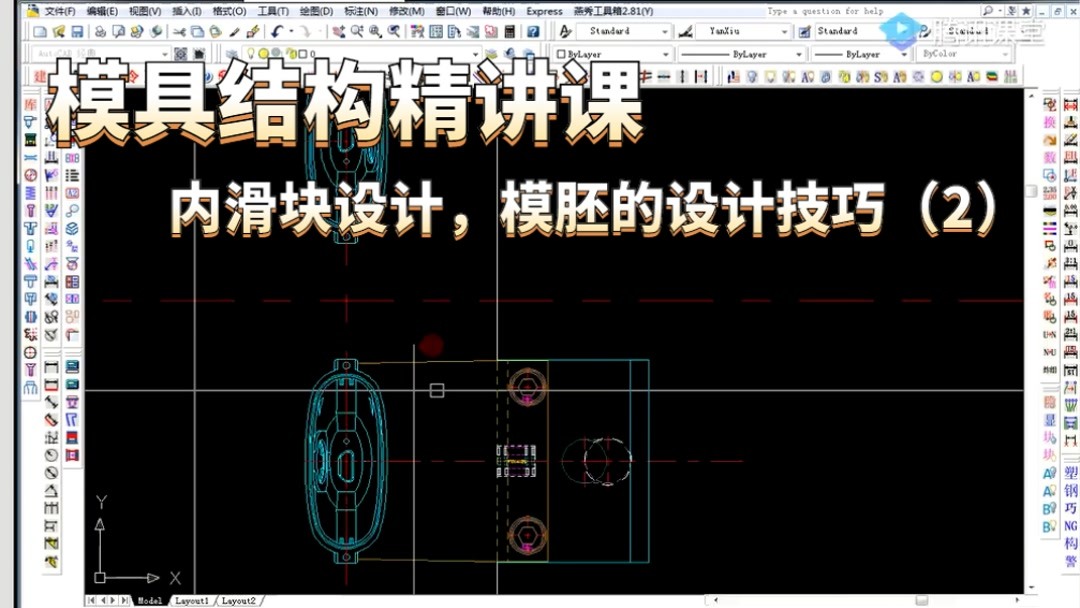
Task: Open a drawing with the Open folder icon
Action: [x=58, y=31]
